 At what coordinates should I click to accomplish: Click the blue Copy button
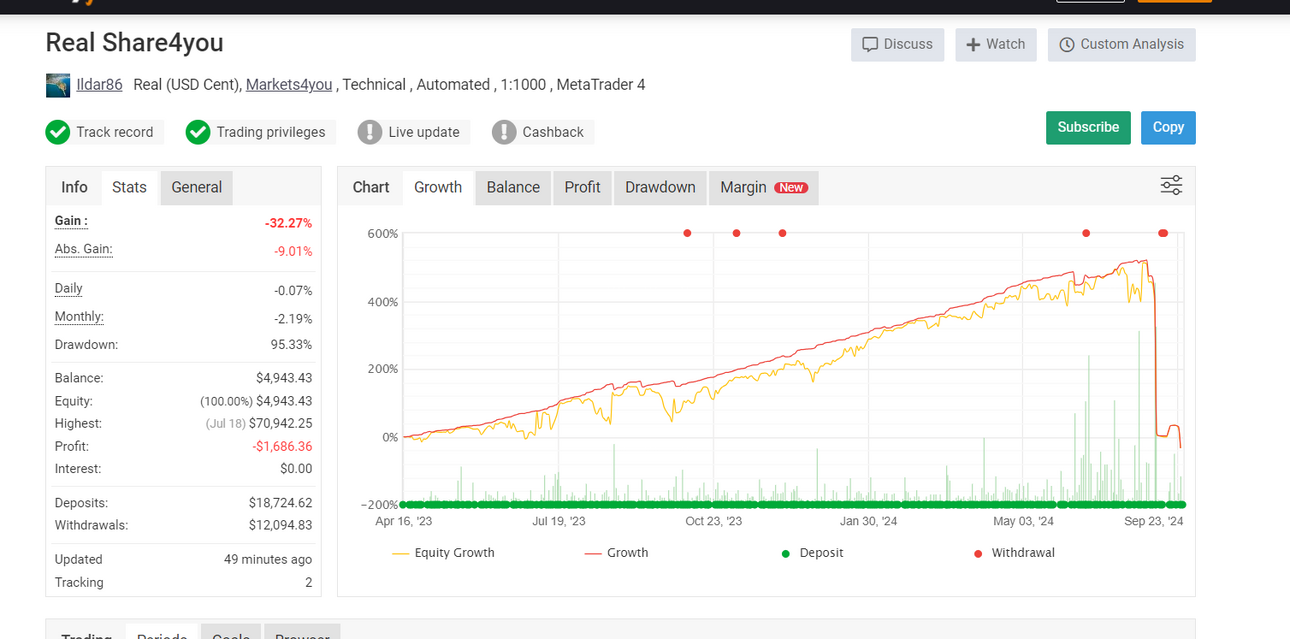(x=1168, y=127)
